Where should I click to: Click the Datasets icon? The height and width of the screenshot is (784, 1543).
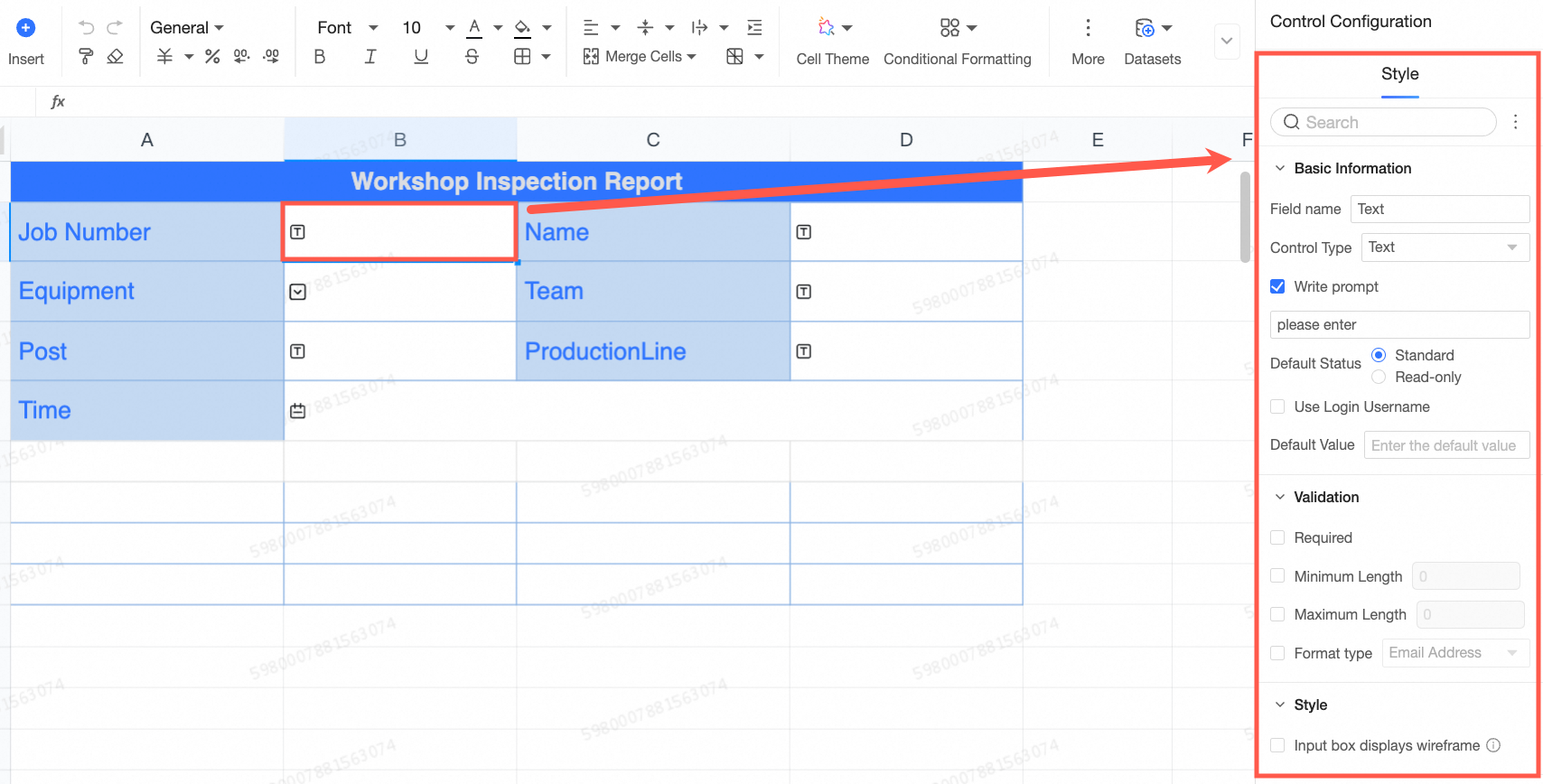(1145, 28)
